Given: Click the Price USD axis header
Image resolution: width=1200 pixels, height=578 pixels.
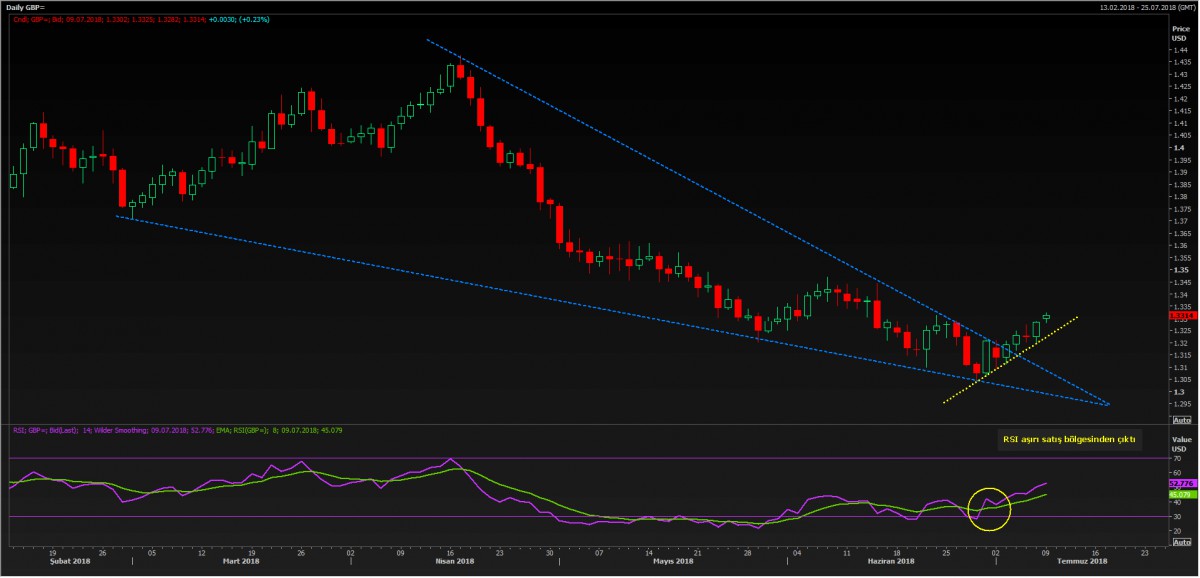Looking at the screenshot, I should [x=1179, y=33].
